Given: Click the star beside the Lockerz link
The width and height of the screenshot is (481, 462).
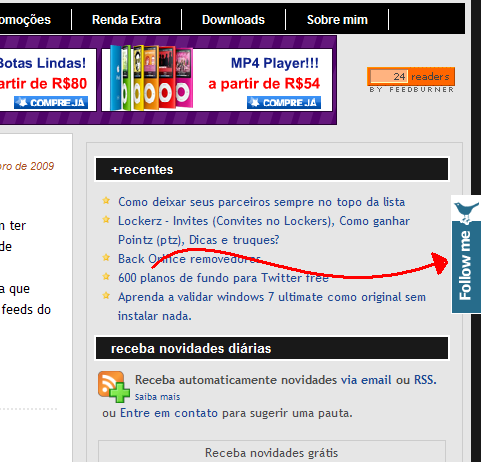Looking at the screenshot, I should click(106, 219).
